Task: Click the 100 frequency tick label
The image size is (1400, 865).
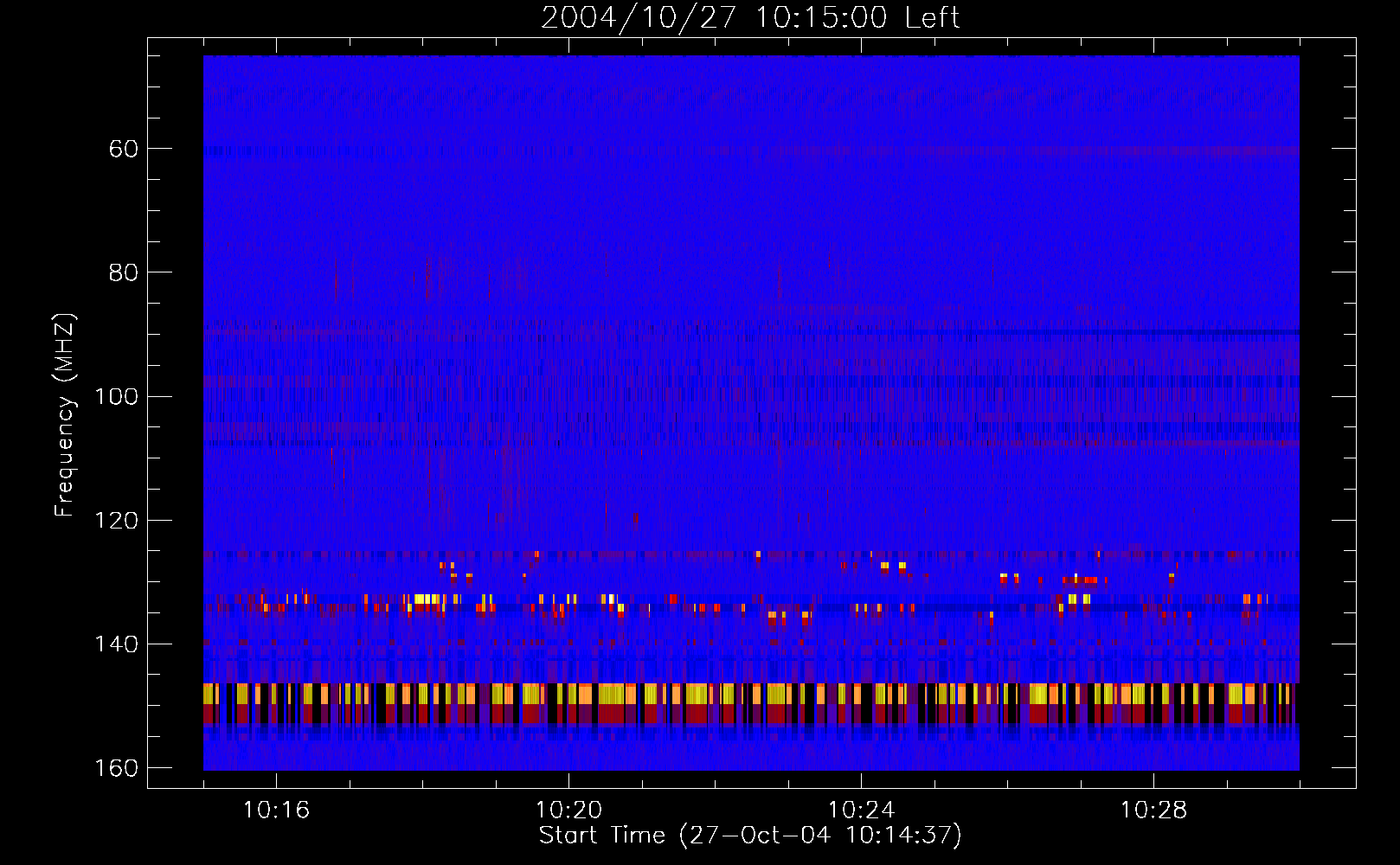Action: pyautogui.click(x=116, y=396)
